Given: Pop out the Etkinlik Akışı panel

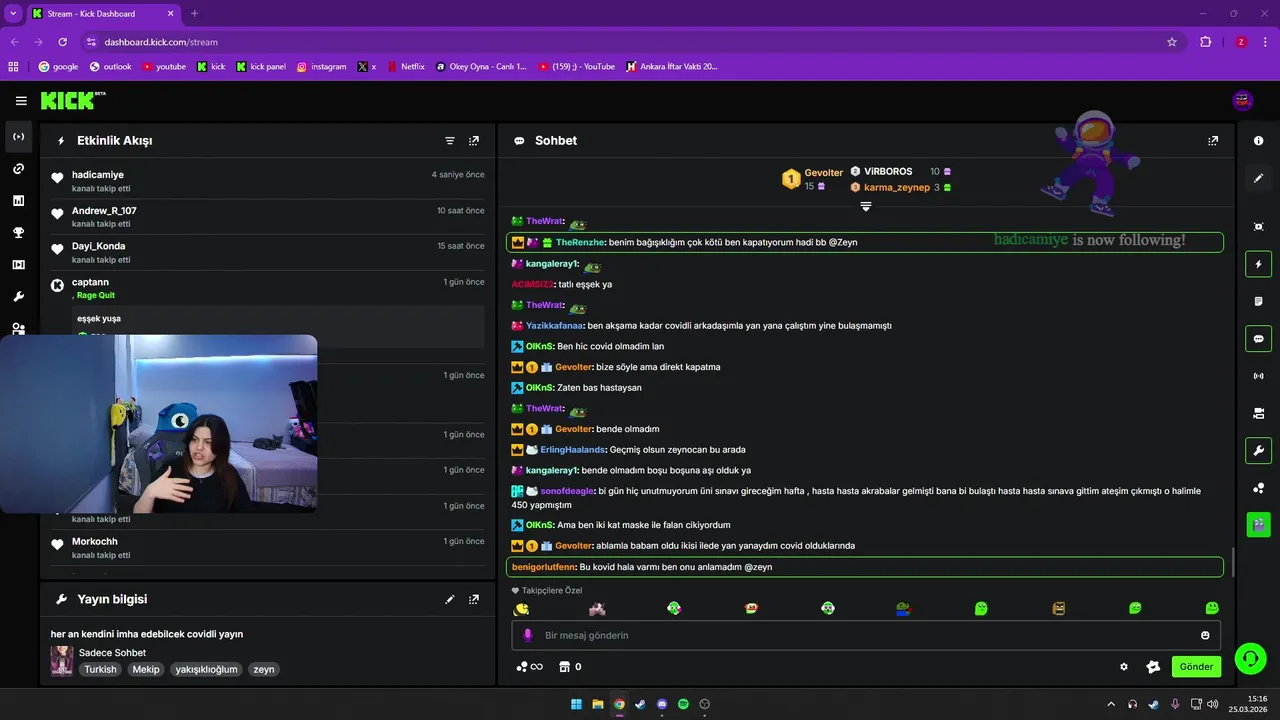Looking at the screenshot, I should tap(474, 141).
